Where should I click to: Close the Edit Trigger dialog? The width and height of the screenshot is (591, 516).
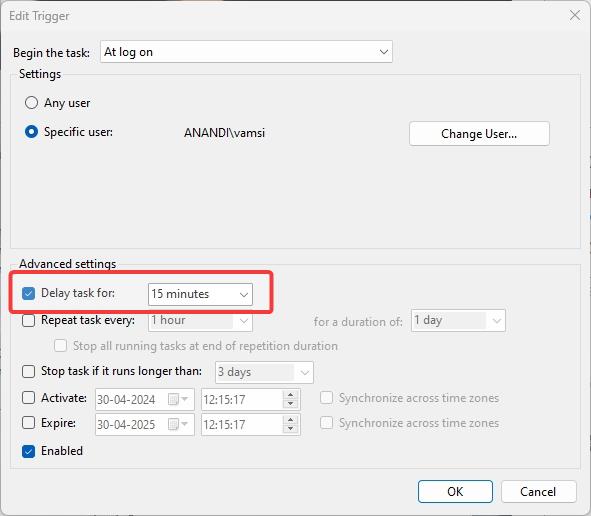[x=575, y=15]
